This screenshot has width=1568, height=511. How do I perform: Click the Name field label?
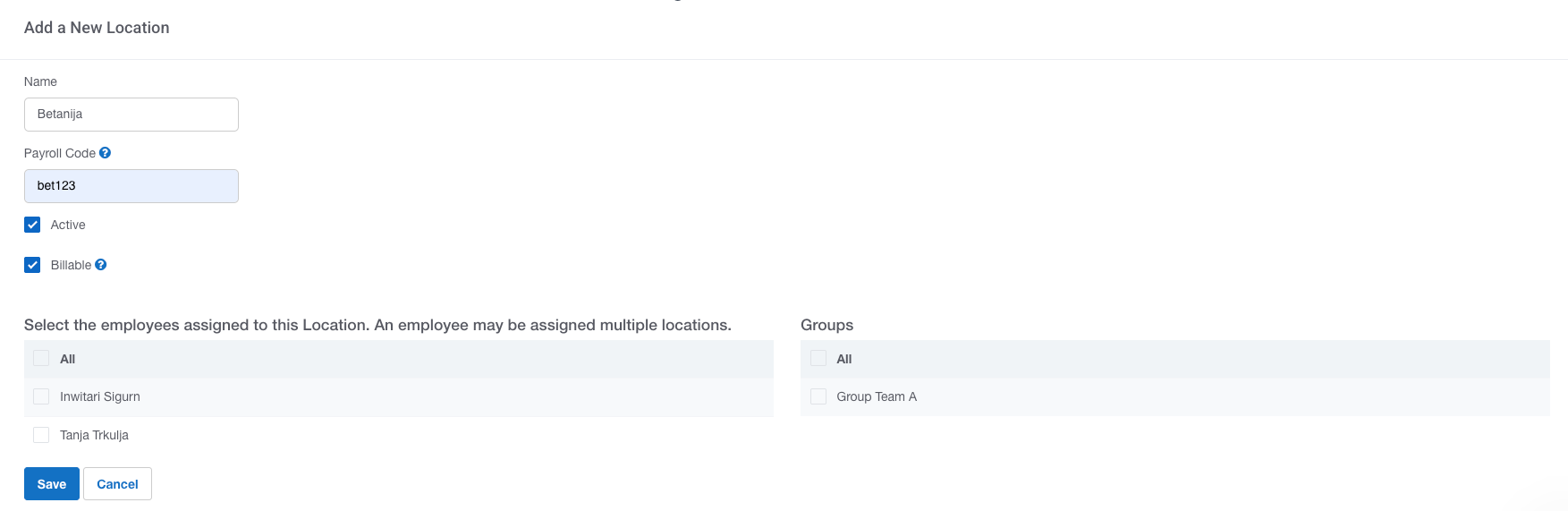(40, 81)
